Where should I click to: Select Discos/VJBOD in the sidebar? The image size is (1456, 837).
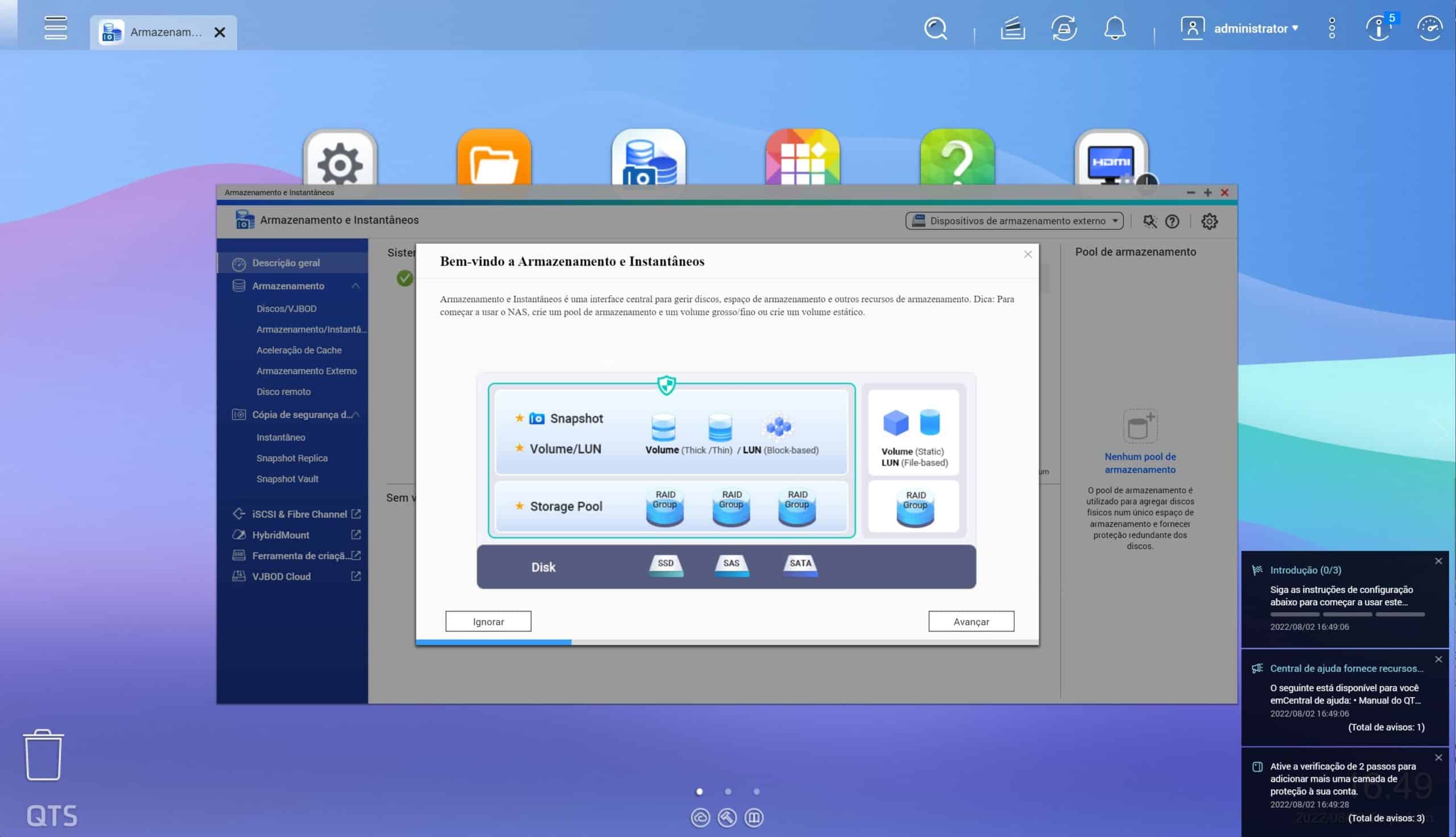[286, 309]
